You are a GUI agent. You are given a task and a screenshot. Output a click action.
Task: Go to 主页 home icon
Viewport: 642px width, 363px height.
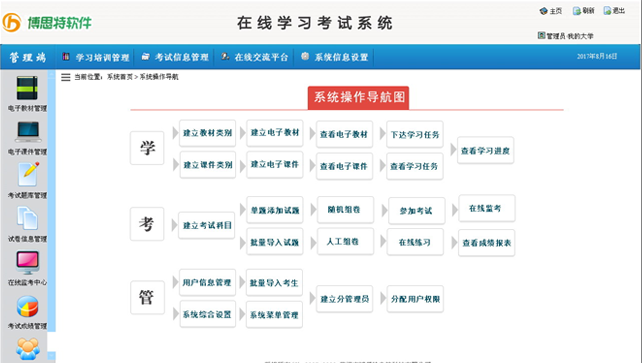point(543,11)
